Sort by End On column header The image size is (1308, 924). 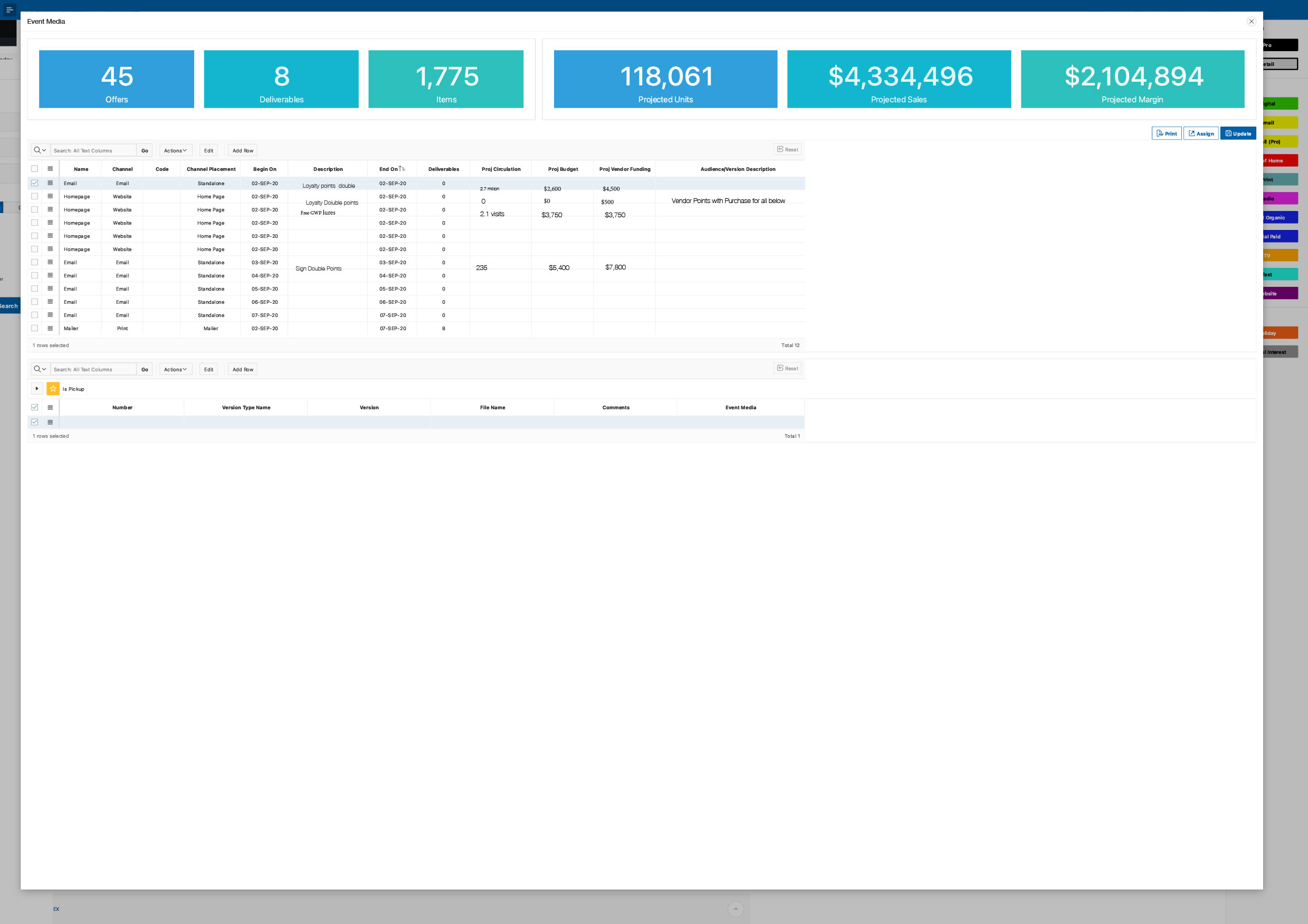pos(389,169)
